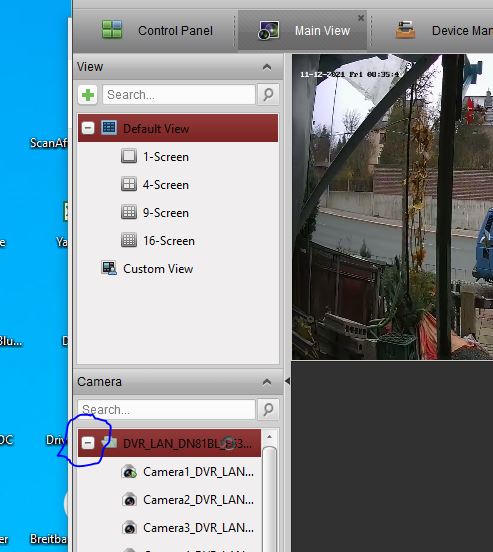Close the Main View tab
This screenshot has height=552, width=493.
click(361, 18)
